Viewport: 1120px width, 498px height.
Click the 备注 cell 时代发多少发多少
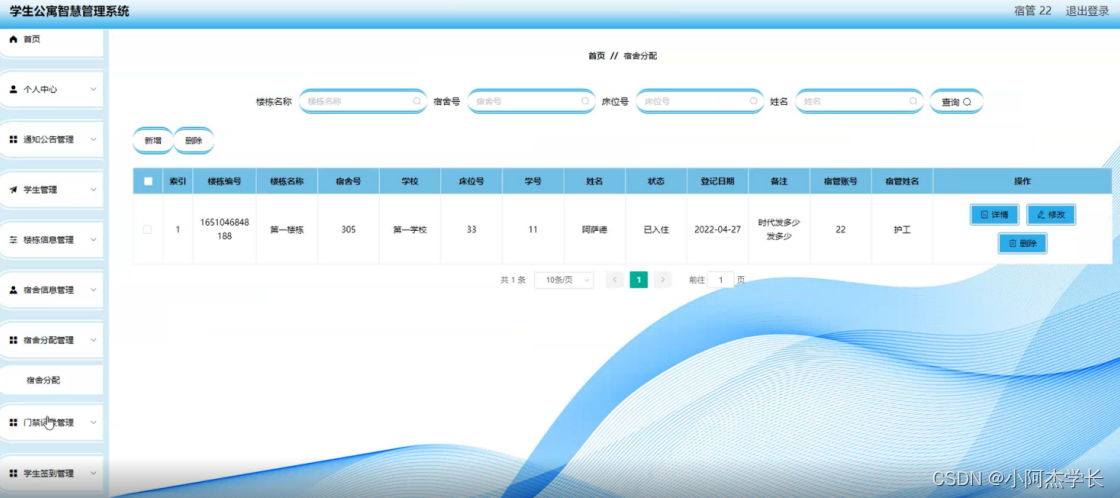779,229
